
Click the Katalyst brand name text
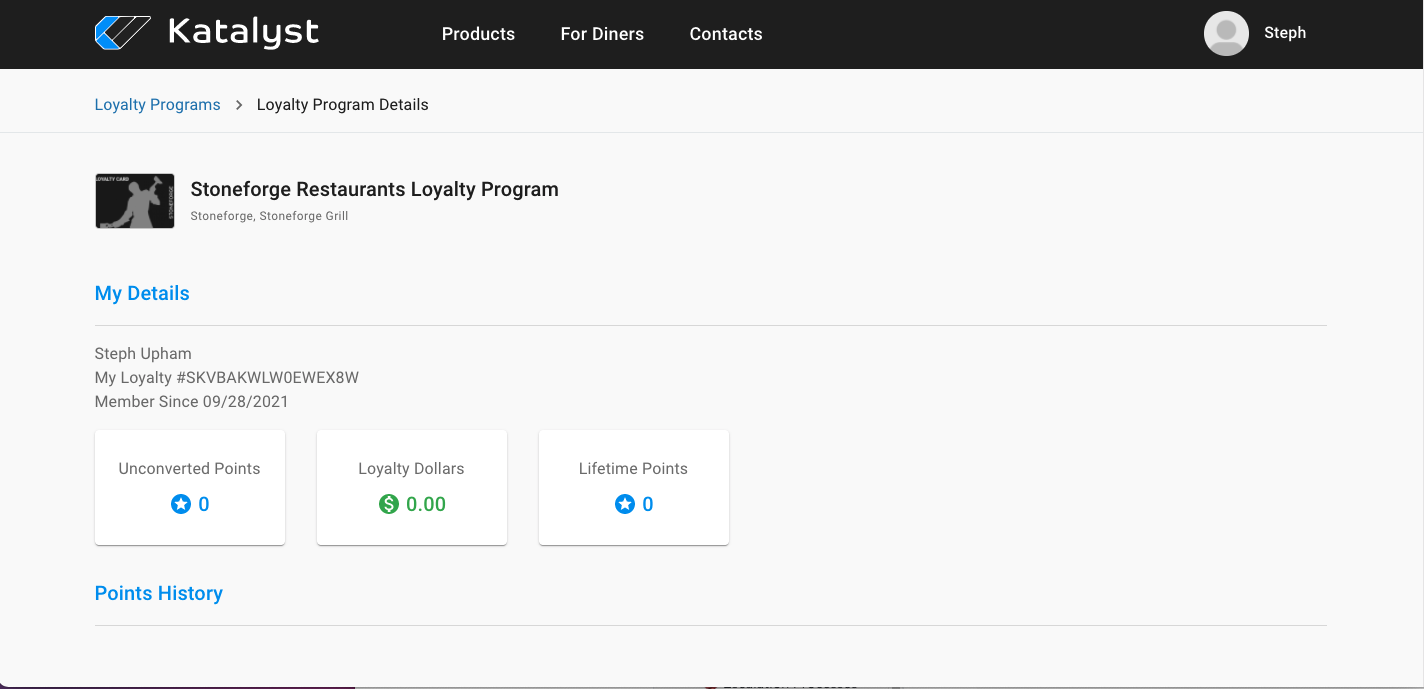[x=243, y=33]
